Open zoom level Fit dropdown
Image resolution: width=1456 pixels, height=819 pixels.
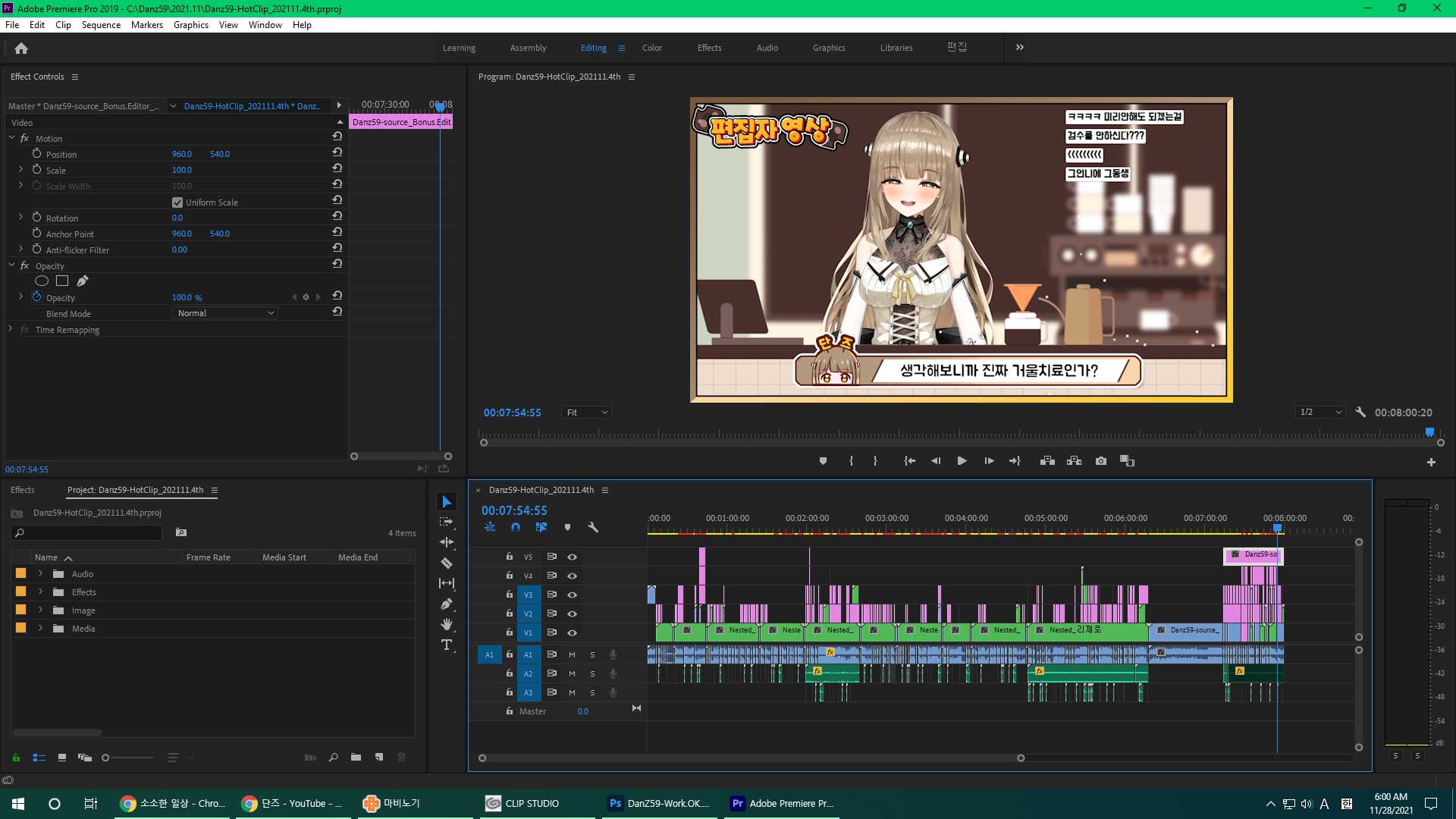pos(586,413)
